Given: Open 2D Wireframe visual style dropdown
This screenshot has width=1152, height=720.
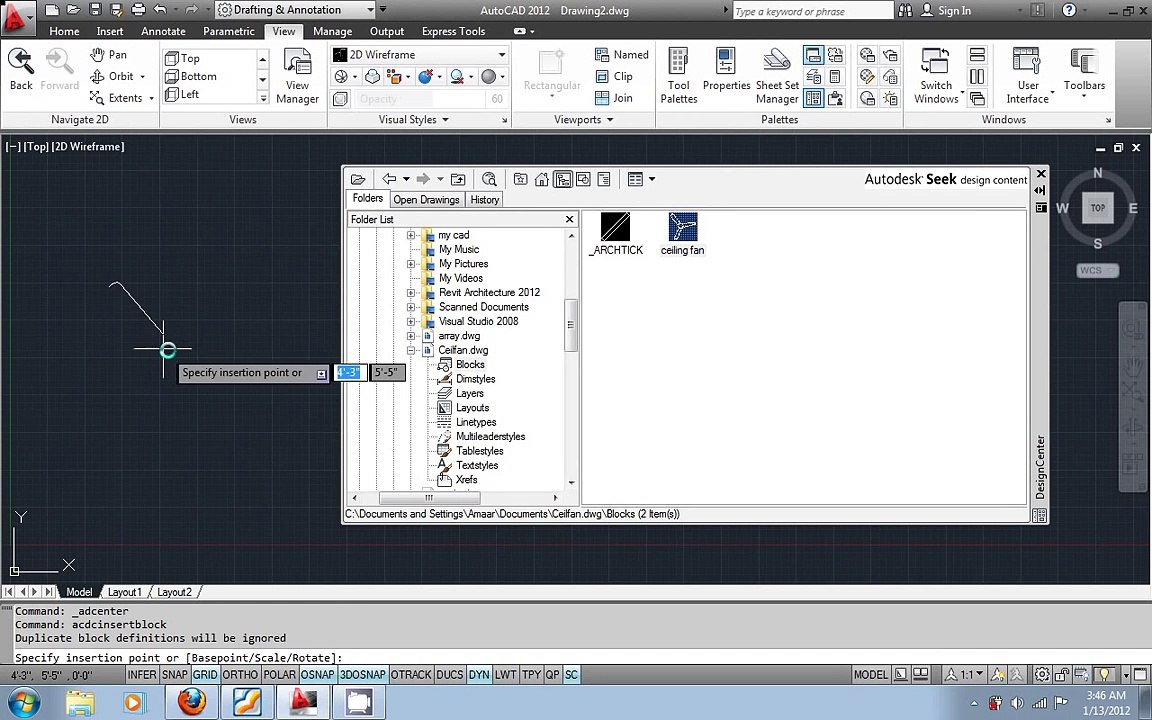Looking at the screenshot, I should [x=420, y=54].
